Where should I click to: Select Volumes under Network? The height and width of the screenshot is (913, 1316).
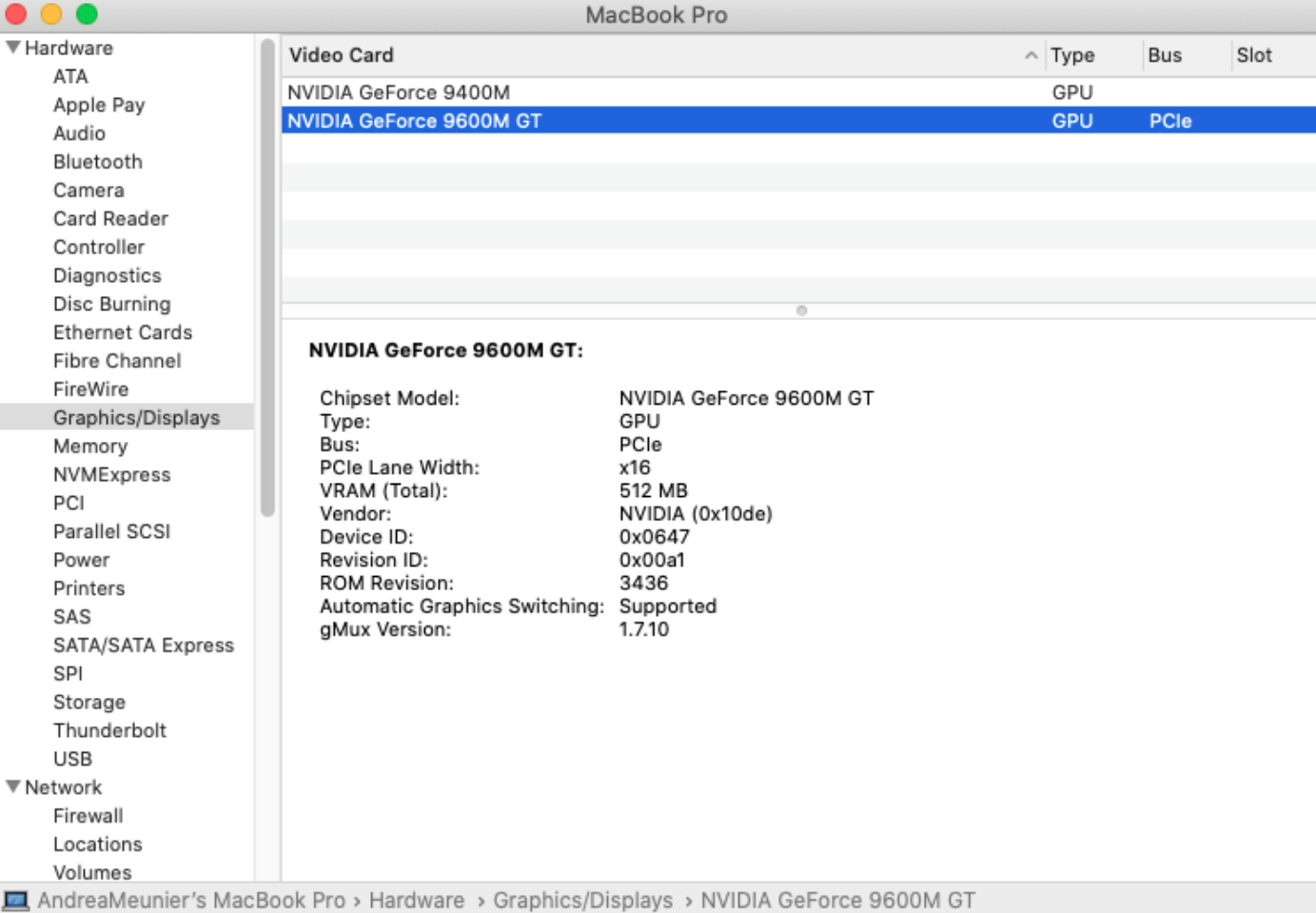point(92,872)
